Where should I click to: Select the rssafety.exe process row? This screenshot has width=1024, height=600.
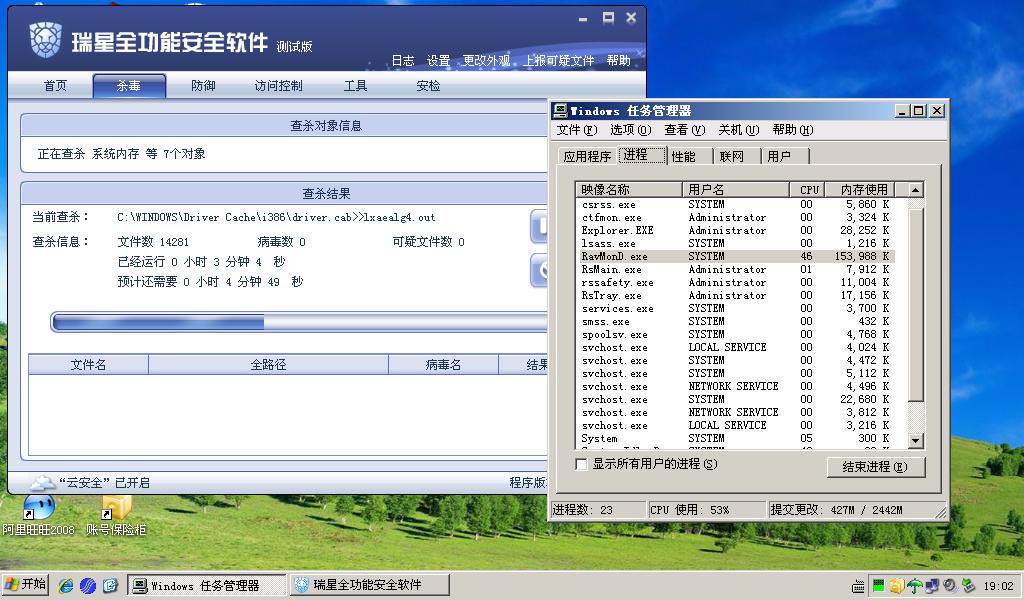735,283
